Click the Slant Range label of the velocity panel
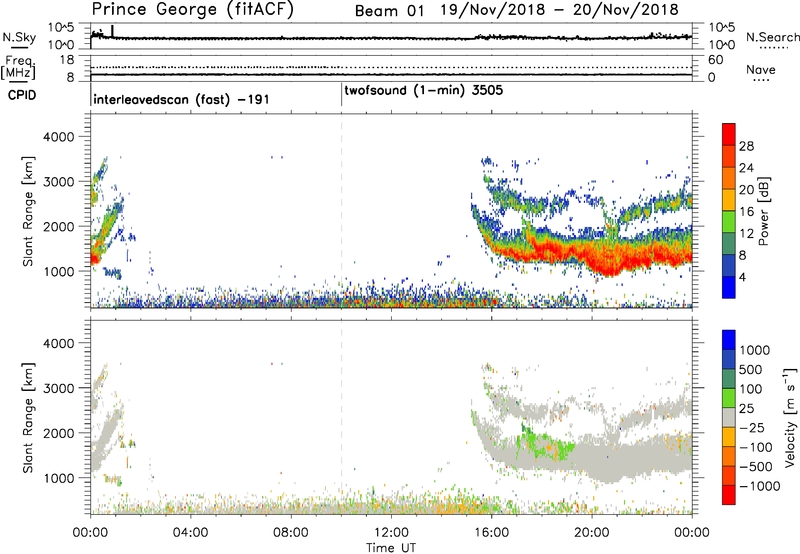Screen dimensions: 800x554 click(x=28, y=417)
